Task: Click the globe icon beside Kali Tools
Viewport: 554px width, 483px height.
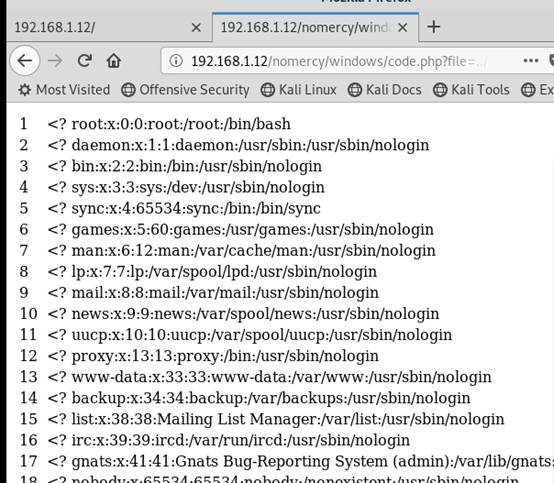Action: tap(440, 90)
